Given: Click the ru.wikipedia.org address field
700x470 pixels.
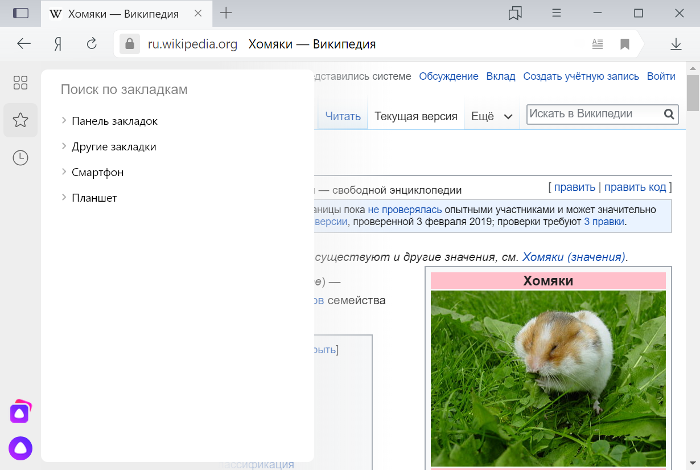Looking at the screenshot, I should pos(192,44).
